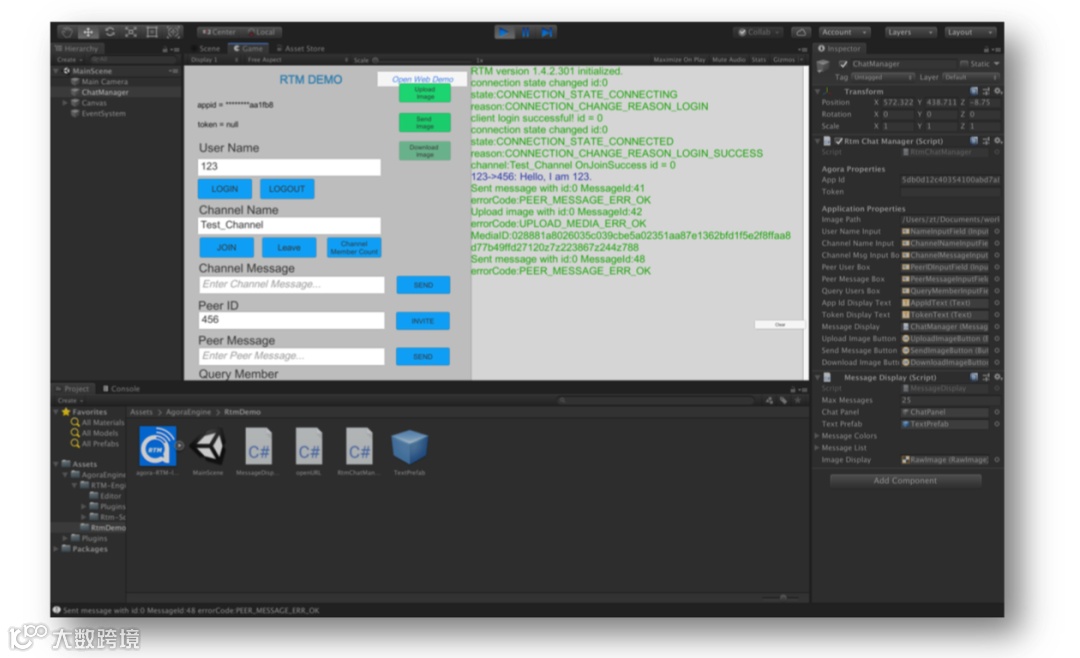Switch to the Game tab
The height and width of the screenshot is (658, 1080).
click(x=248, y=48)
